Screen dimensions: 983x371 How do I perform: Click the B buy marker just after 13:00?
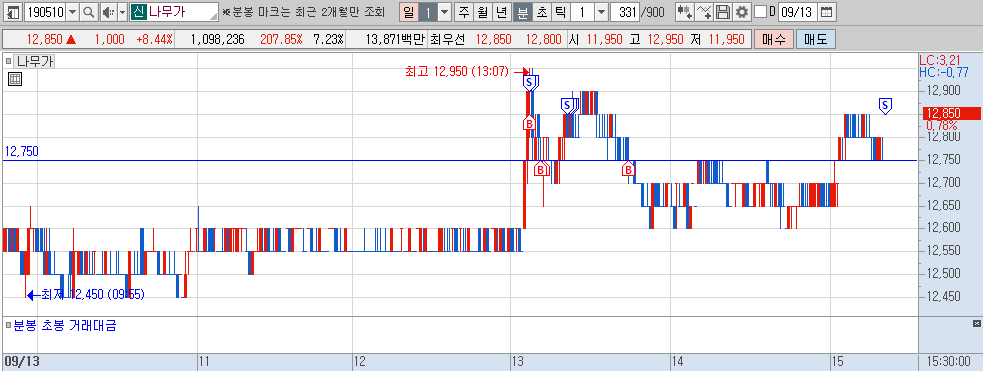click(x=528, y=123)
